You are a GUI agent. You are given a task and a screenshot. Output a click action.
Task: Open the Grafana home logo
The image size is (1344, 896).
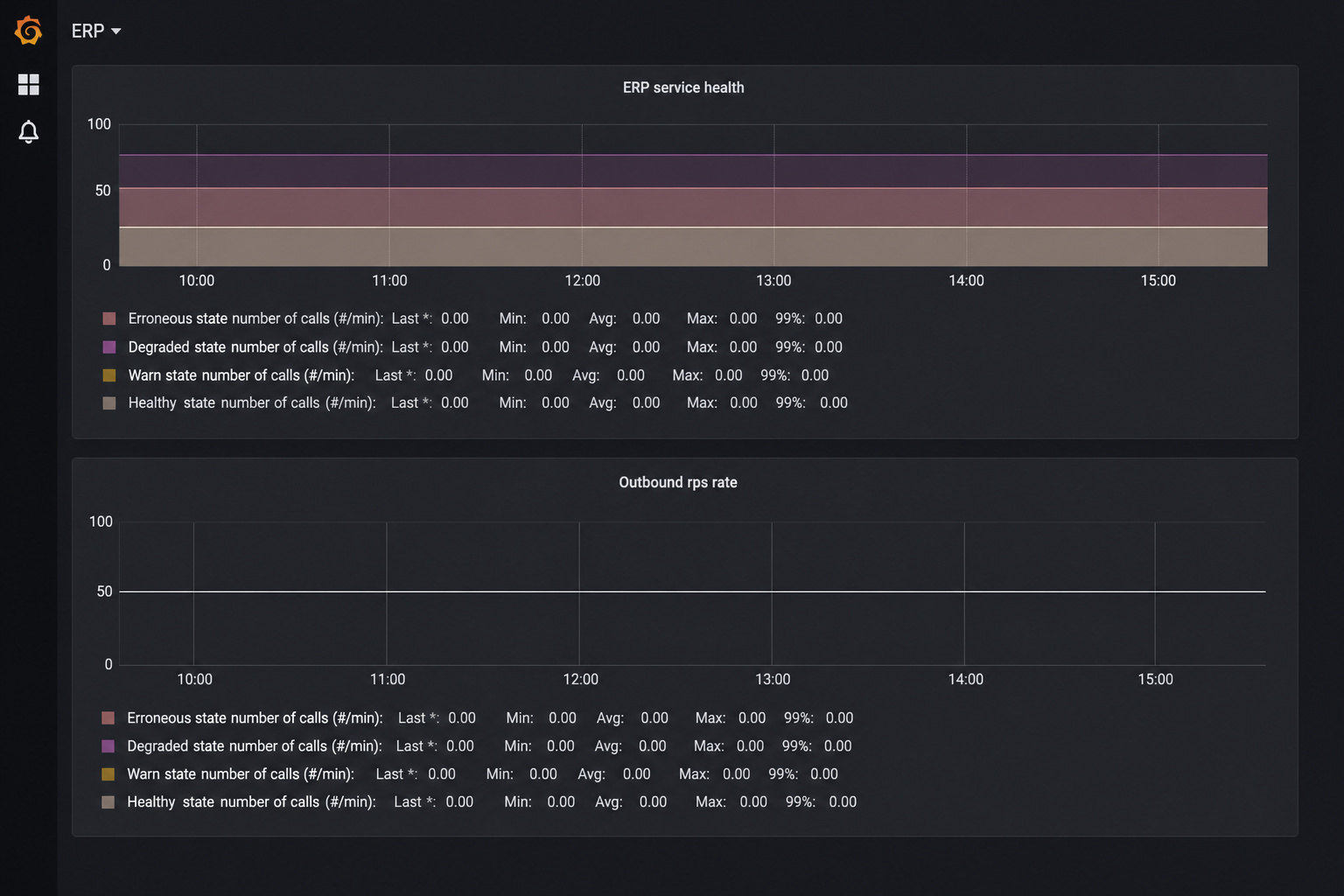coord(28,30)
